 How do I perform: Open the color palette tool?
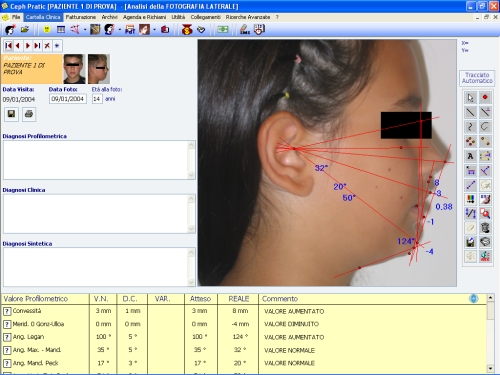pos(470,199)
